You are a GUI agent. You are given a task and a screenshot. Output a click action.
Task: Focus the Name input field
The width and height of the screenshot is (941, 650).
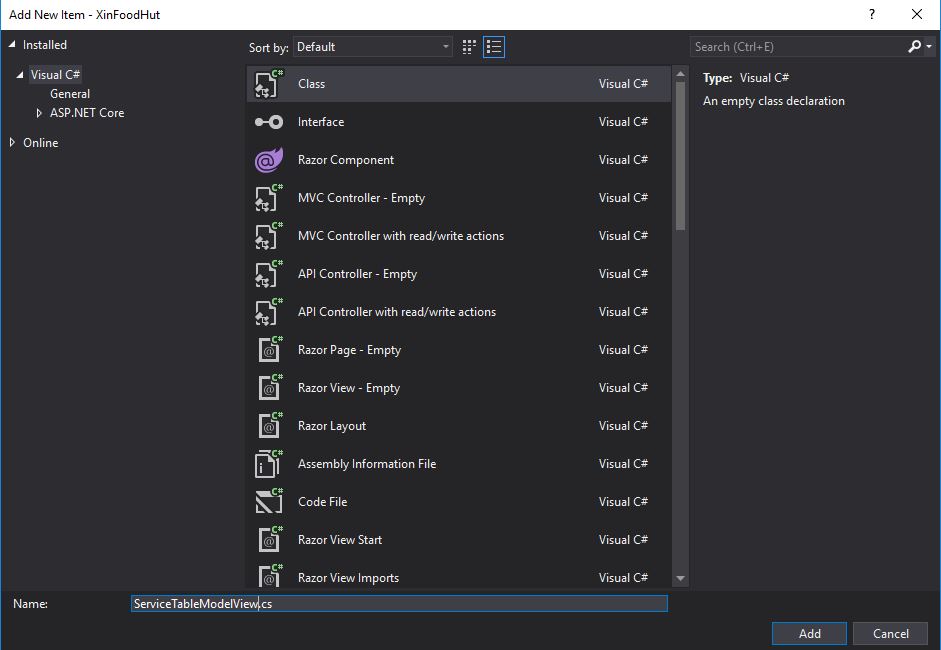click(399, 603)
